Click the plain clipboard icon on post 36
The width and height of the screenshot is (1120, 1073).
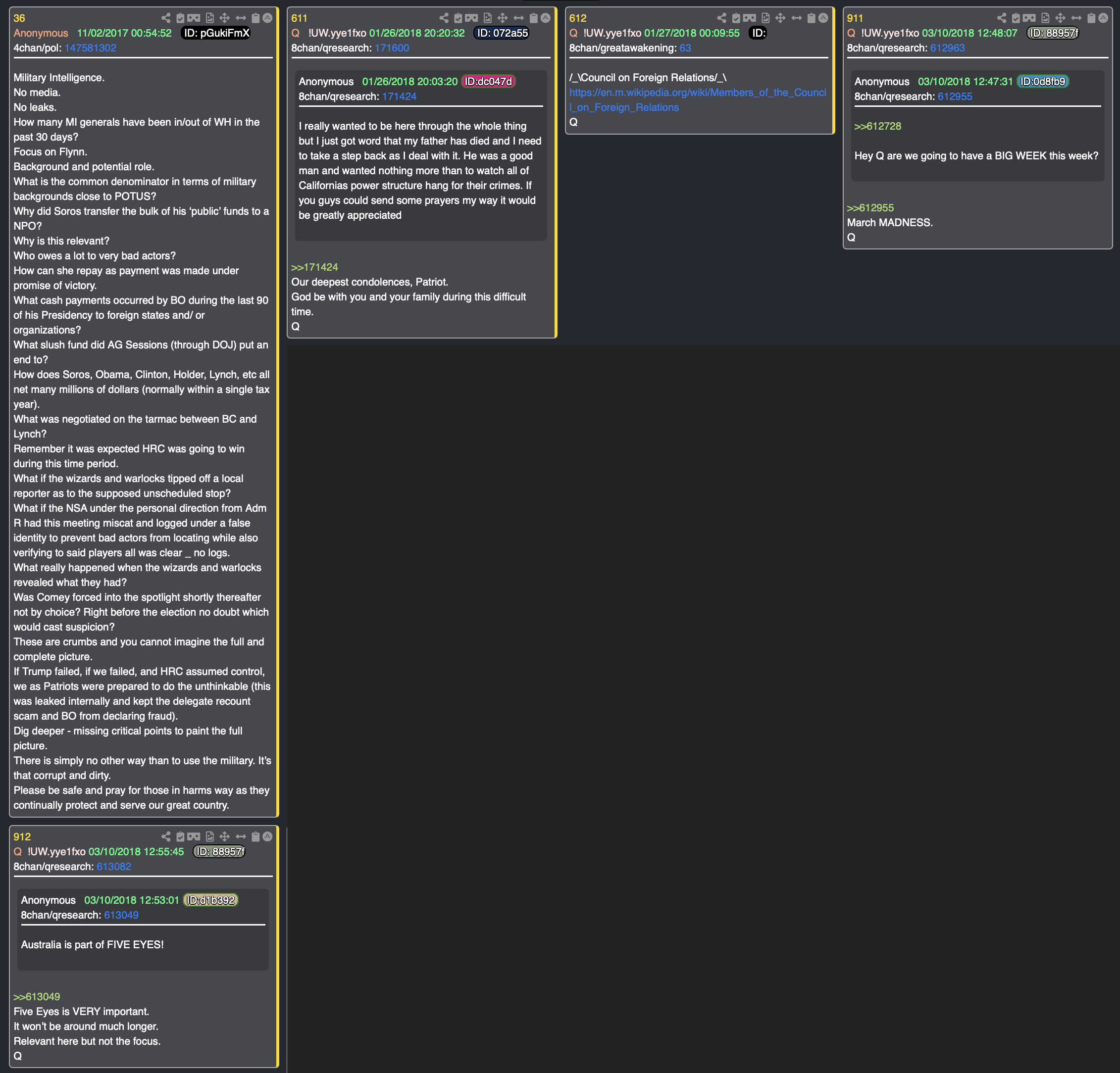coord(255,18)
